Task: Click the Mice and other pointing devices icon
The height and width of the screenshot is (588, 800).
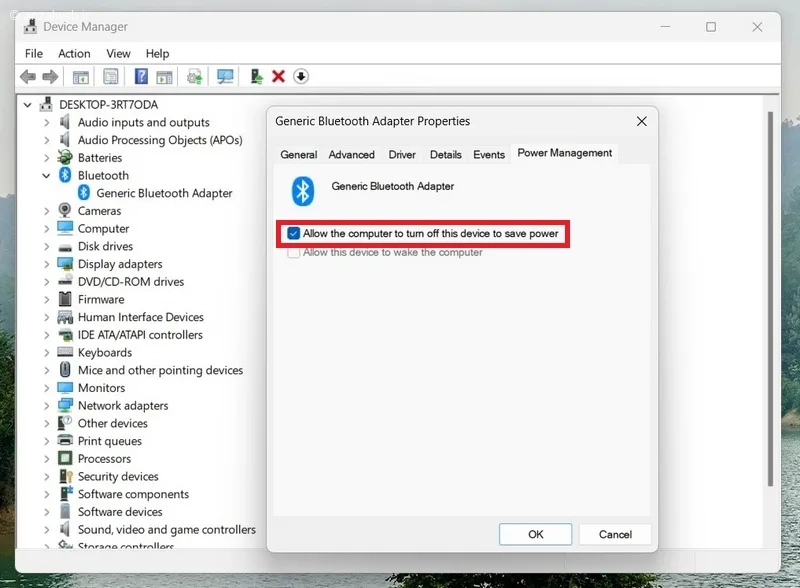Action: 65,370
